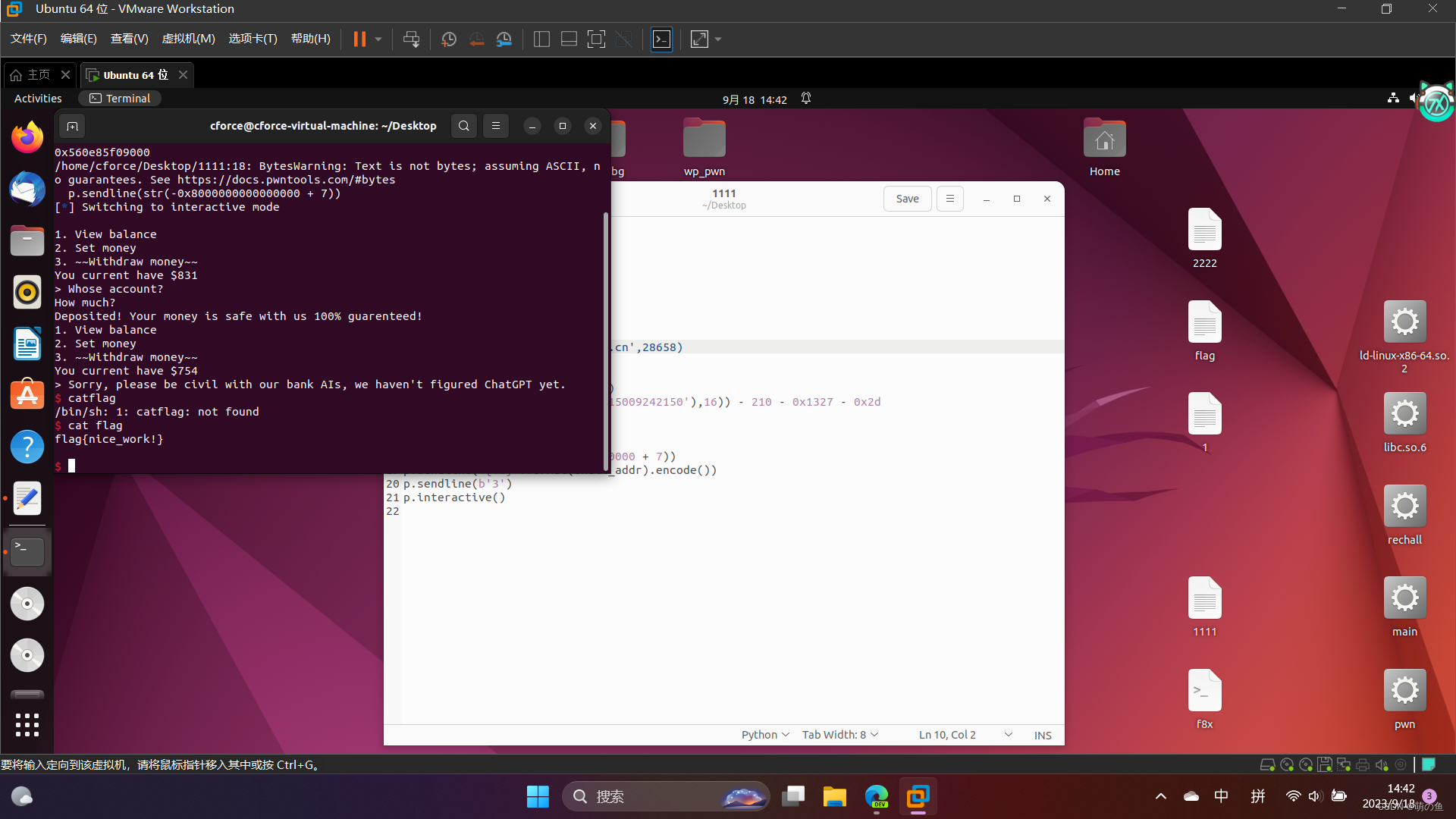Place cursor on line 21 p.interactive()
Viewport: 1456px width, 819px height.
point(453,497)
